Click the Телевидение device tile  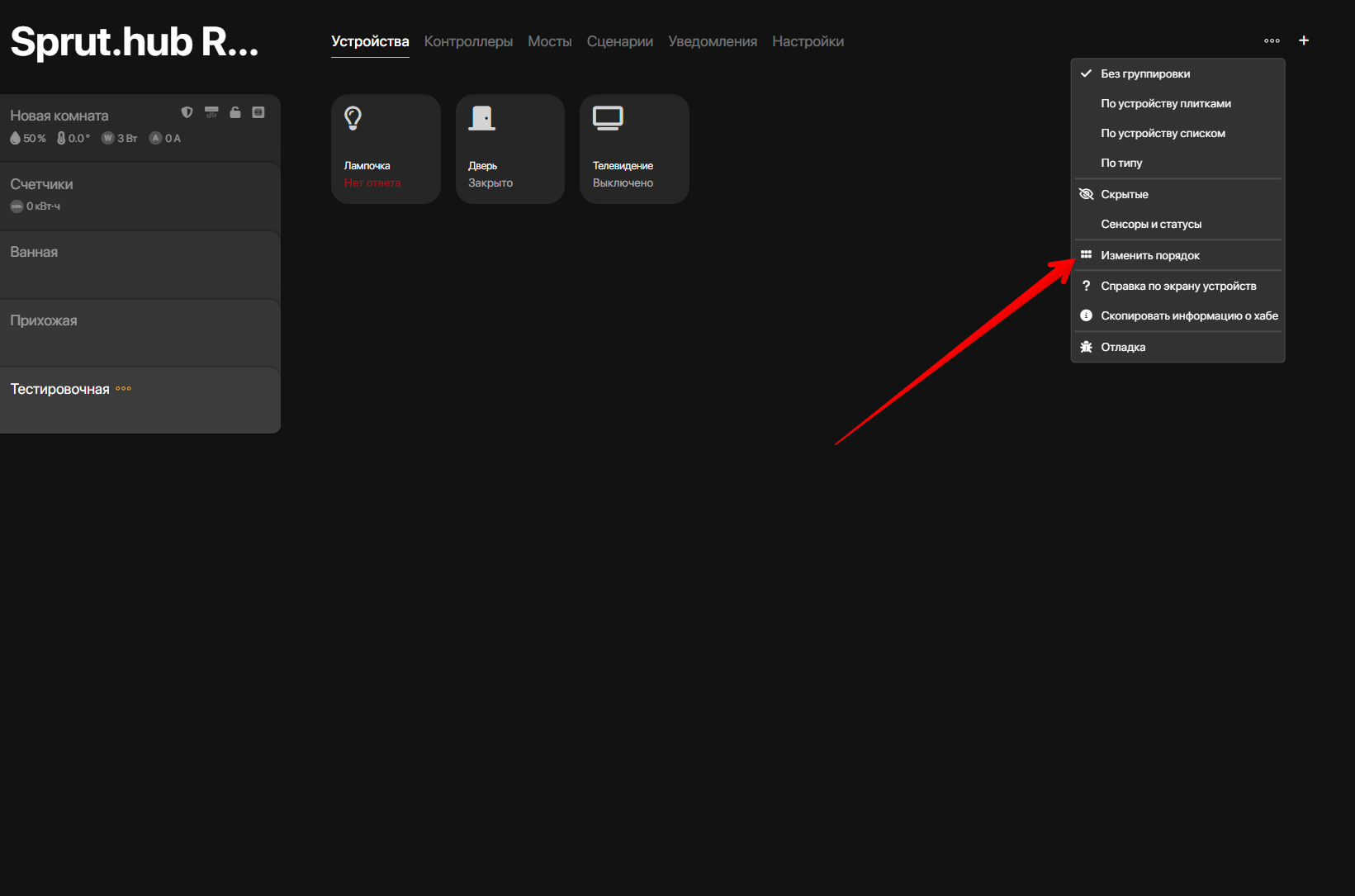[x=634, y=149]
